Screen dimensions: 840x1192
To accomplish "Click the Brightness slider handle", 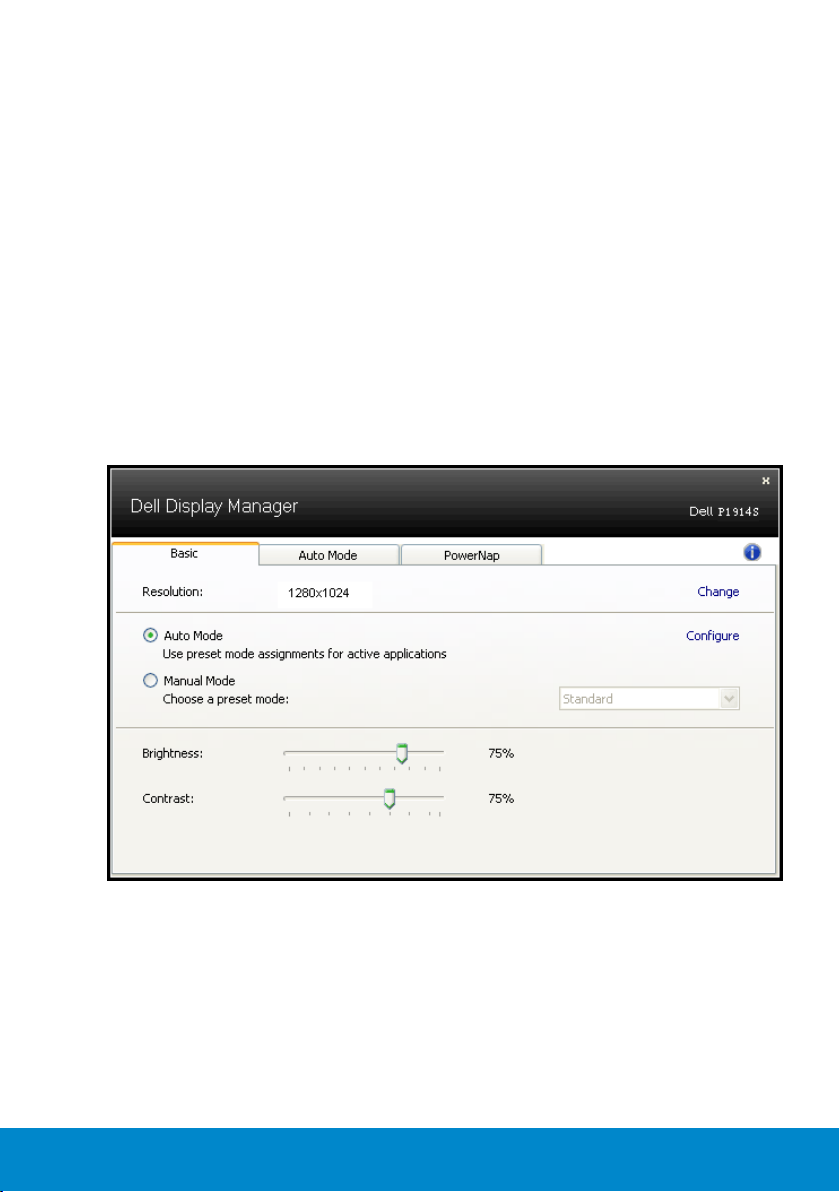I will (402, 753).
